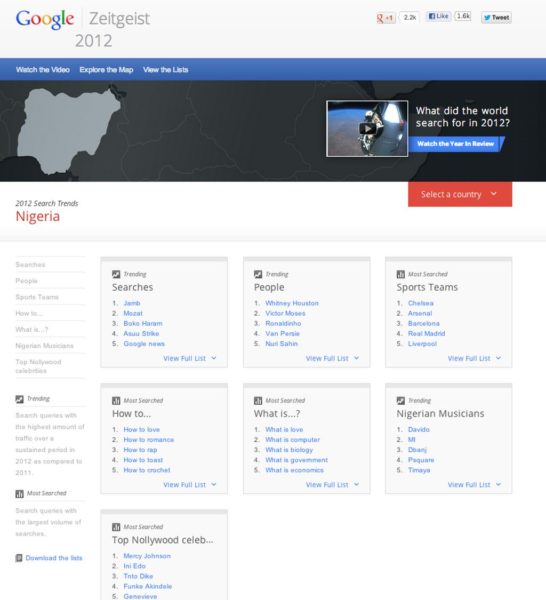Open the Asuu Strike search link
Image resolution: width=546 pixels, height=600 pixels.
141,334
